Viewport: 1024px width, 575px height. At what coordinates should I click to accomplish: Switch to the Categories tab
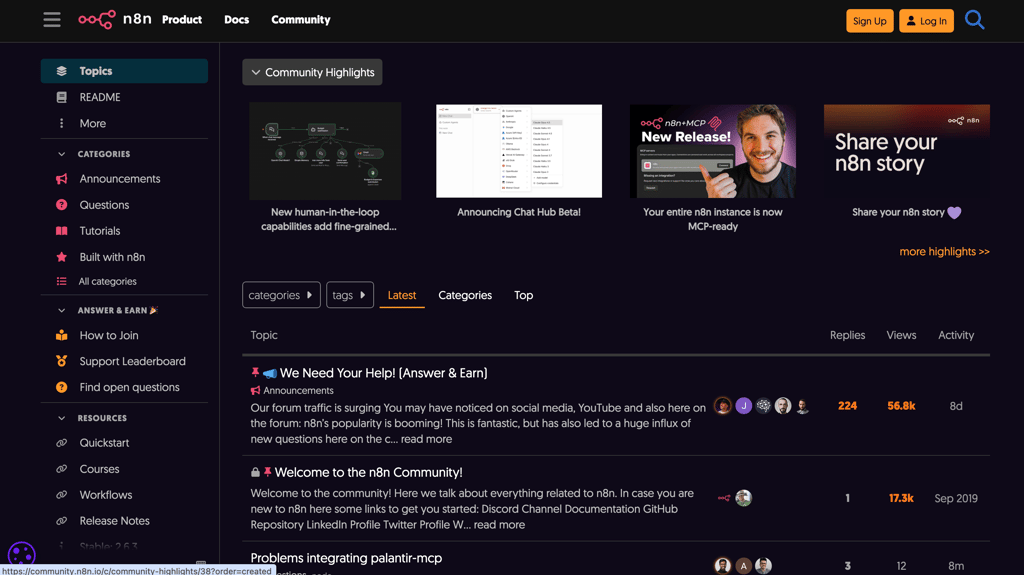click(465, 295)
